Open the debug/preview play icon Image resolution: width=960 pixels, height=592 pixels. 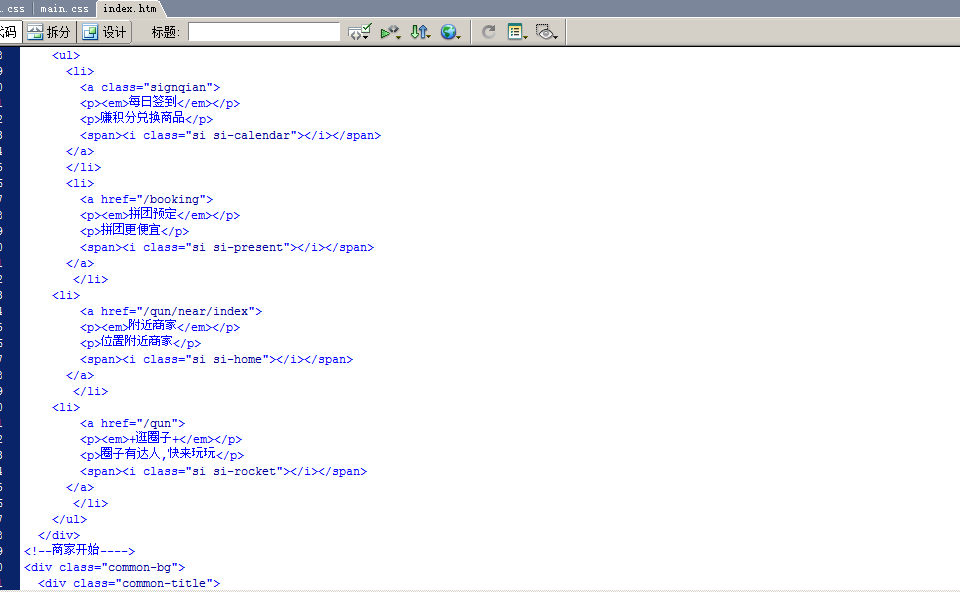388,32
